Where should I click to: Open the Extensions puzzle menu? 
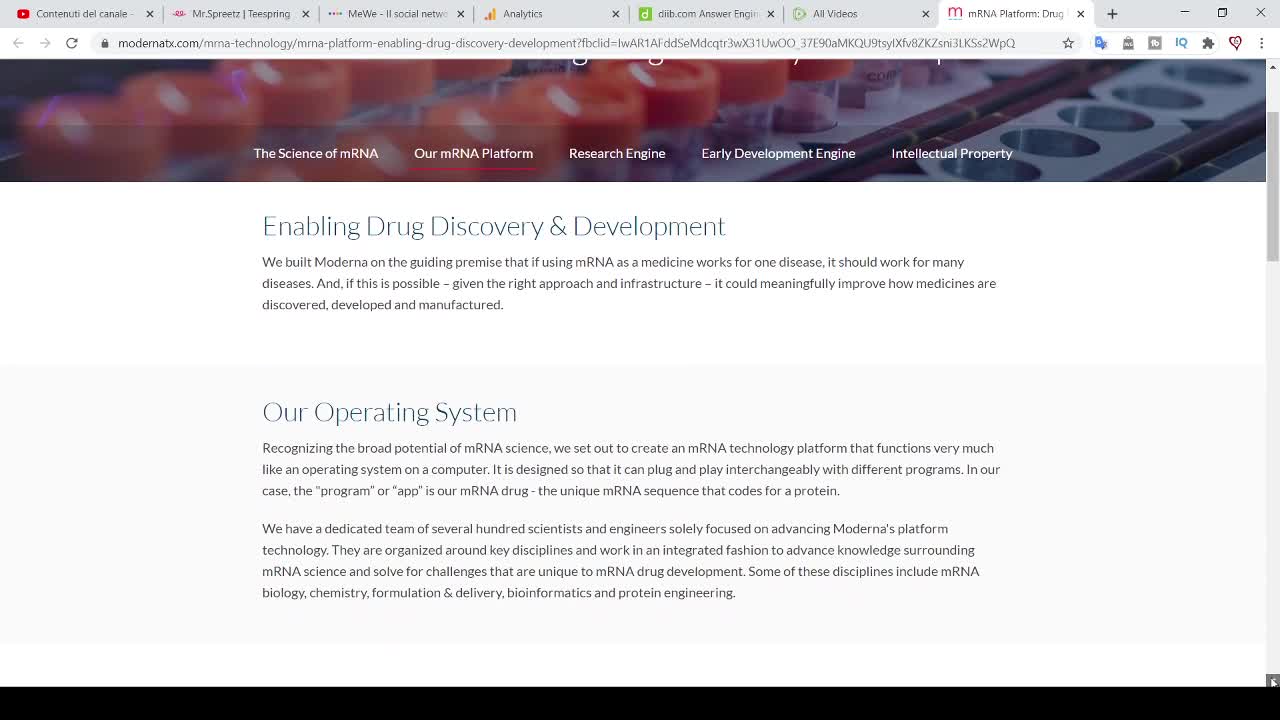(1208, 43)
